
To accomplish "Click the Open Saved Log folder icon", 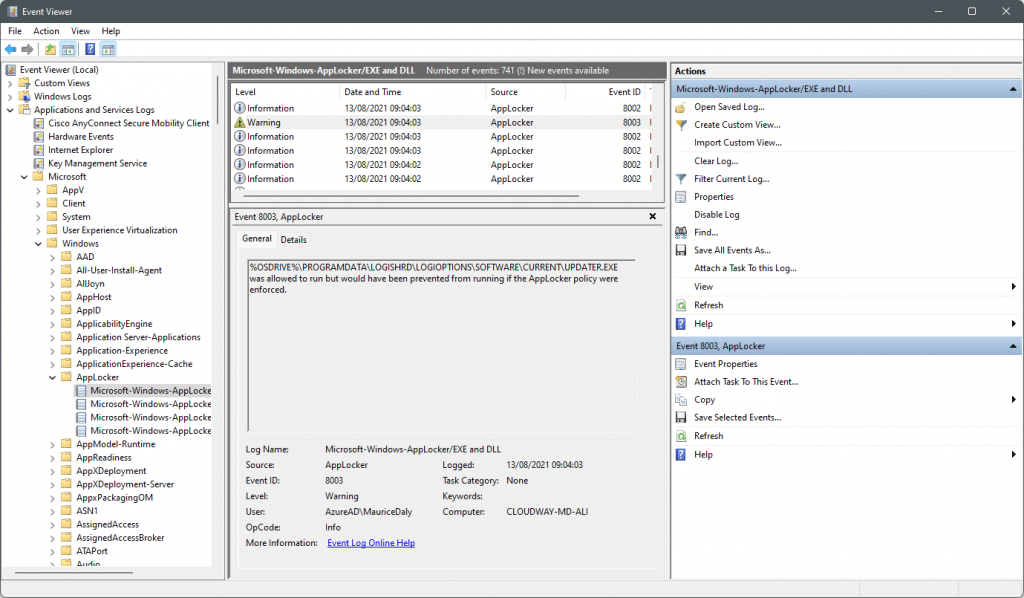I will coord(681,107).
